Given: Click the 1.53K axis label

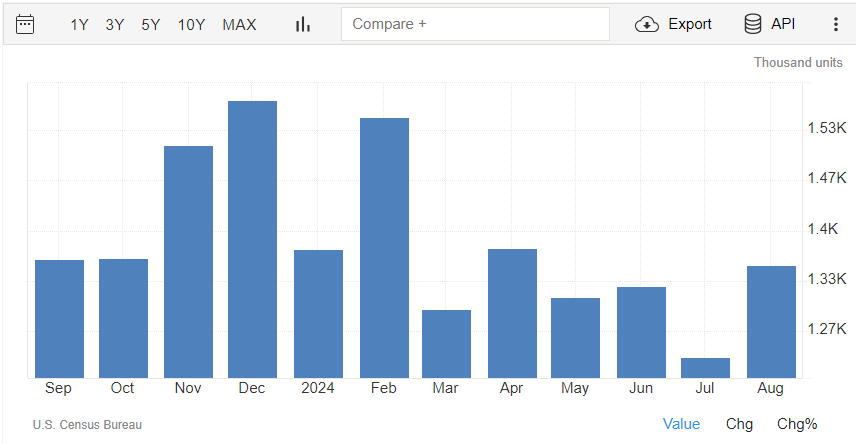Looking at the screenshot, I should pyautogui.click(x=827, y=128).
